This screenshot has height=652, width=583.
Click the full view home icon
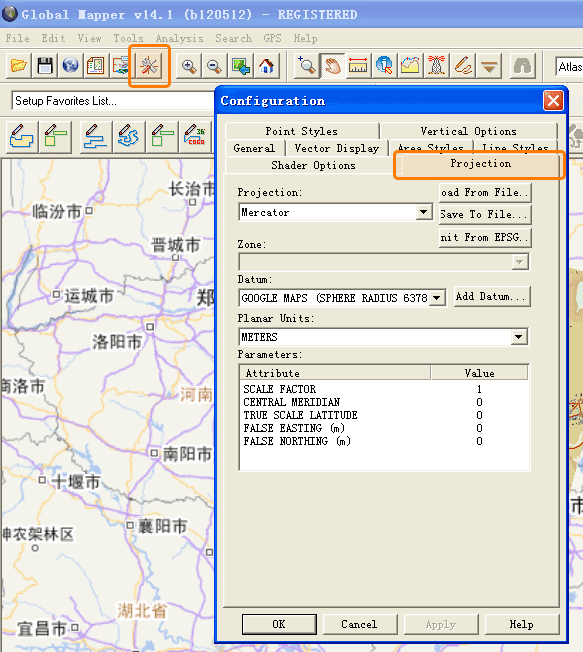pos(267,66)
